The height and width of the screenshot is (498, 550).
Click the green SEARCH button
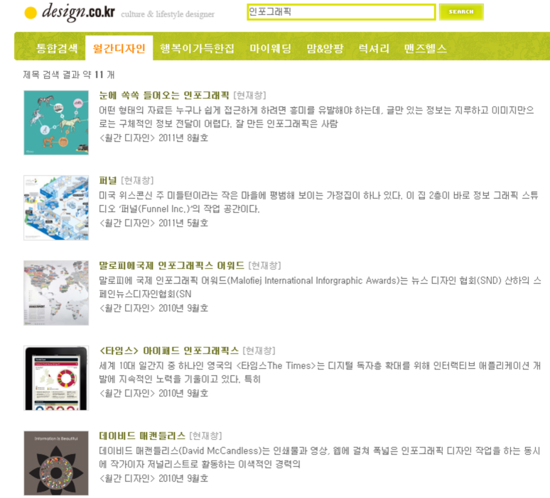[x=461, y=12]
